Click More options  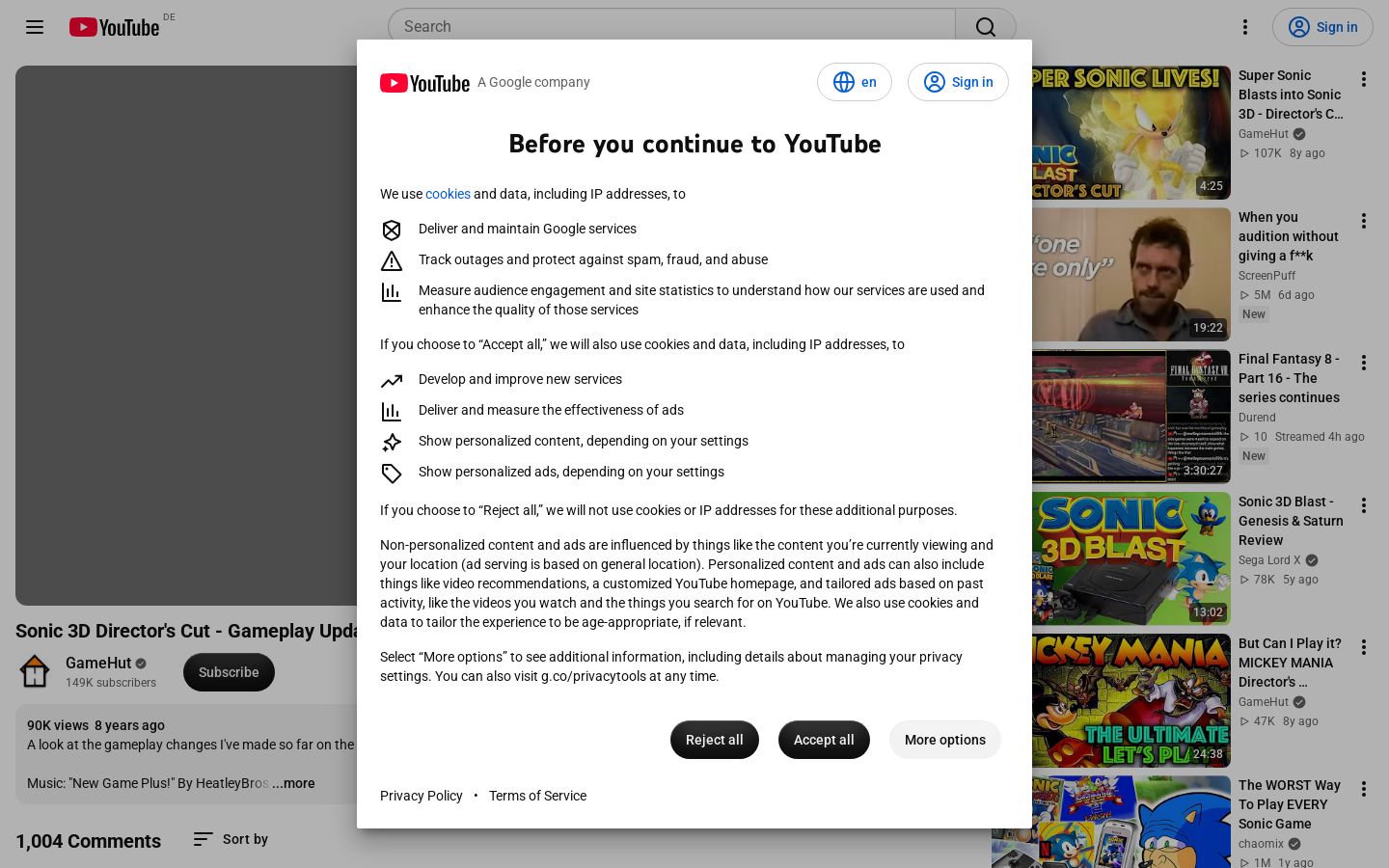[x=945, y=740]
